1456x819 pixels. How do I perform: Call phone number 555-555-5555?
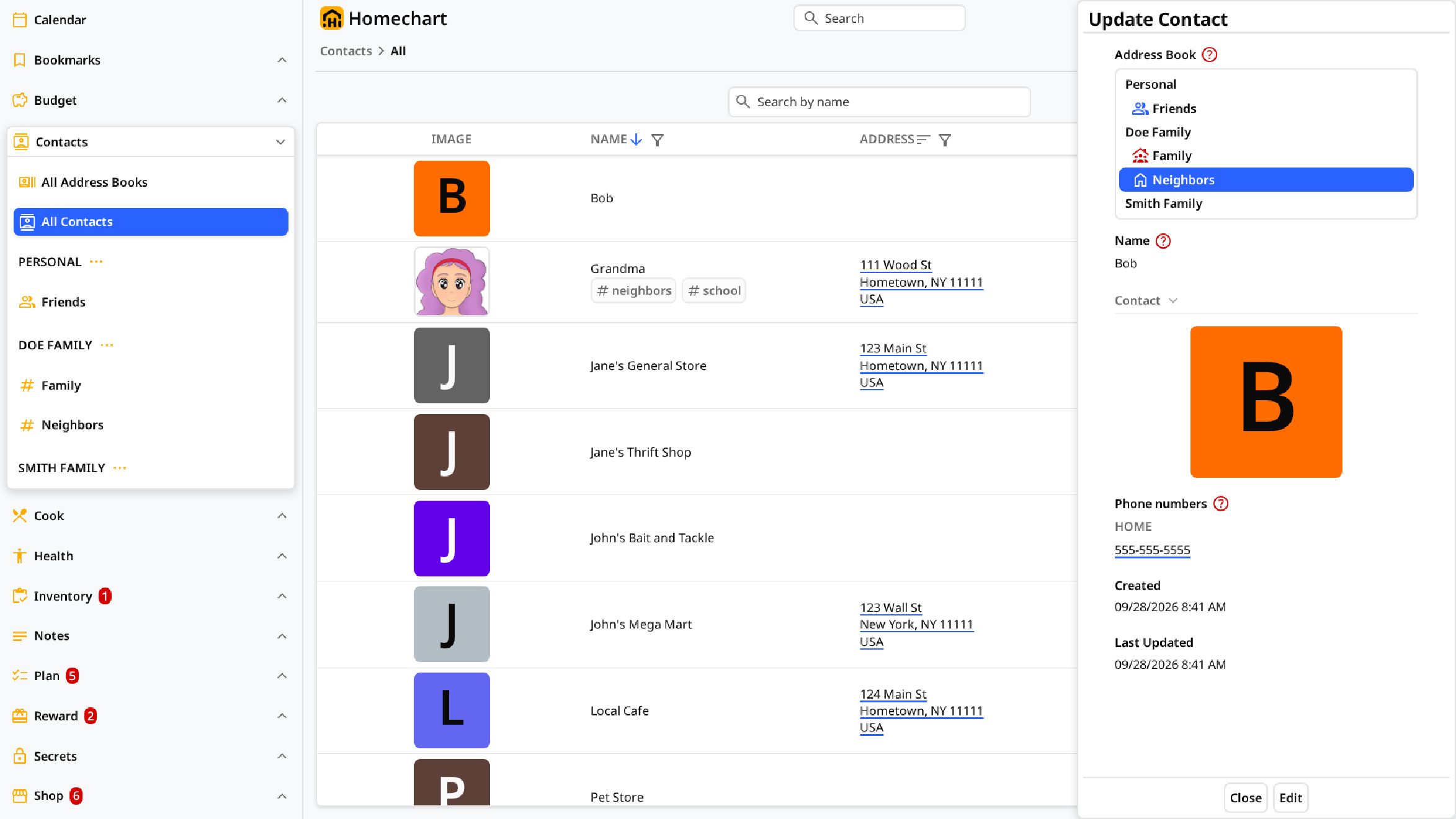1152,550
